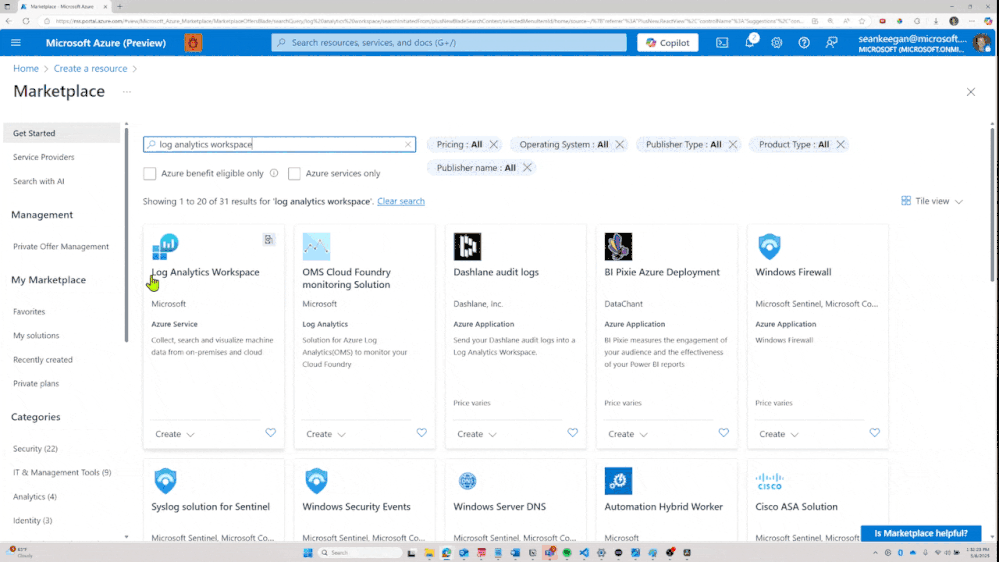Open Syslog solution for Sentinel icon

pos(166,481)
